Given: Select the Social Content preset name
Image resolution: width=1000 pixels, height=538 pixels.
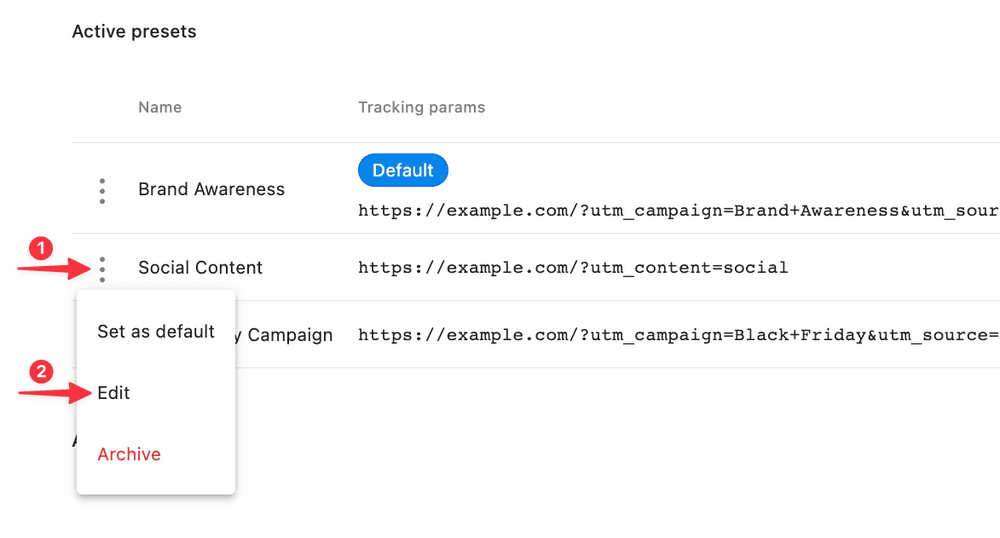Looking at the screenshot, I should pos(200,268).
